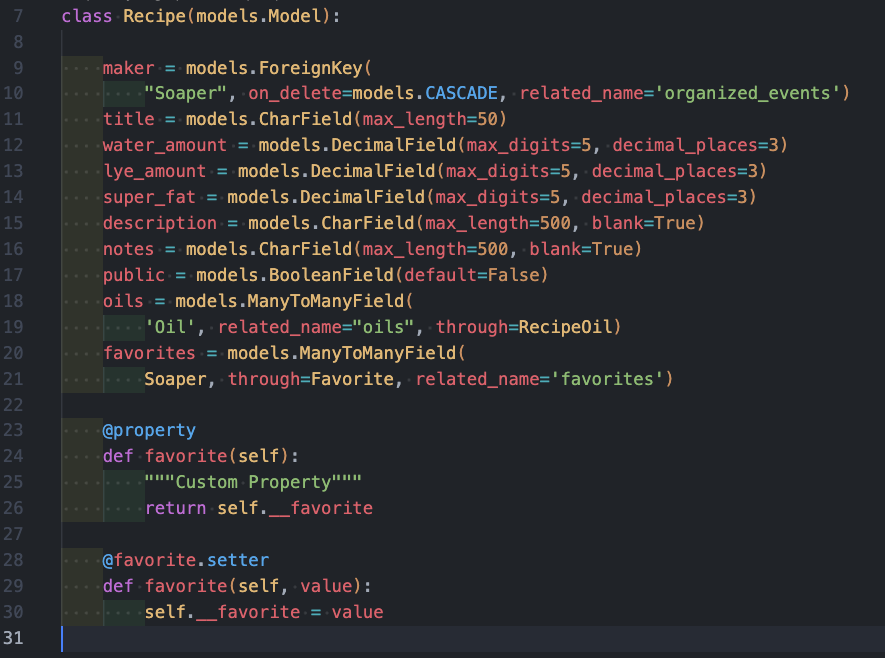Click the '@property' decorator
The image size is (885, 658).
149,431
